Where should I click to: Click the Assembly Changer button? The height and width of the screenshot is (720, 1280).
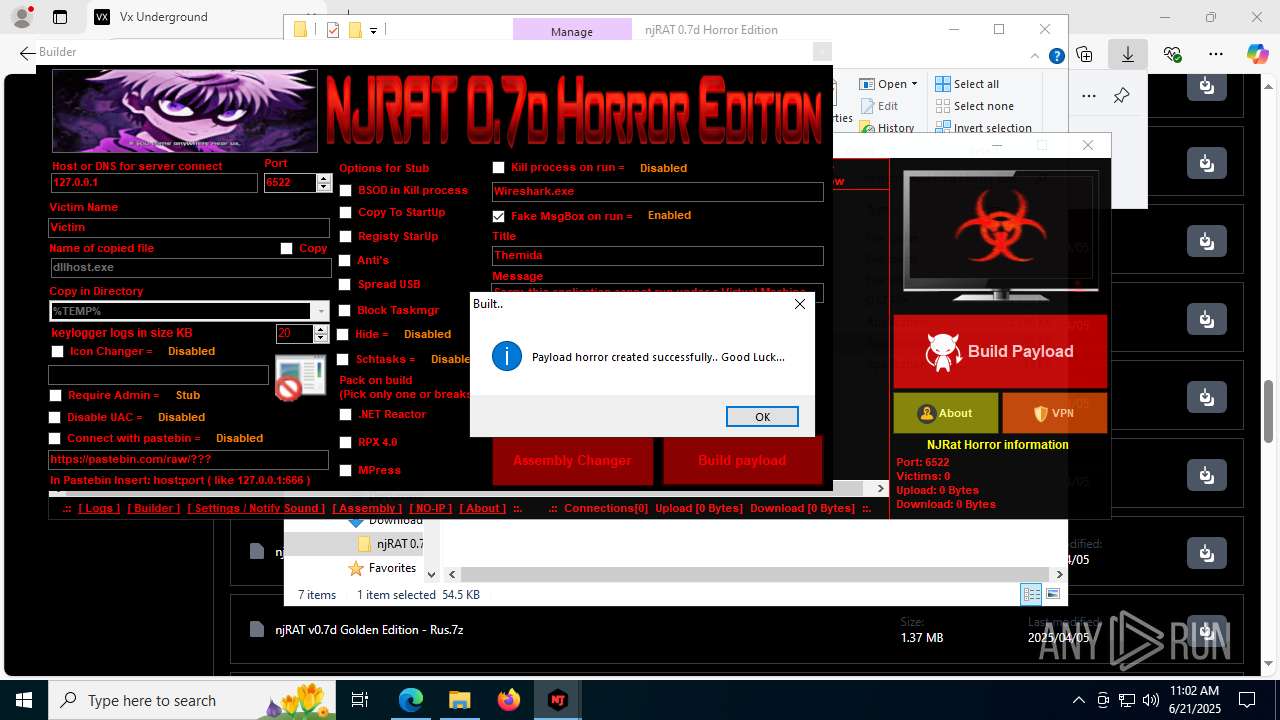572,461
